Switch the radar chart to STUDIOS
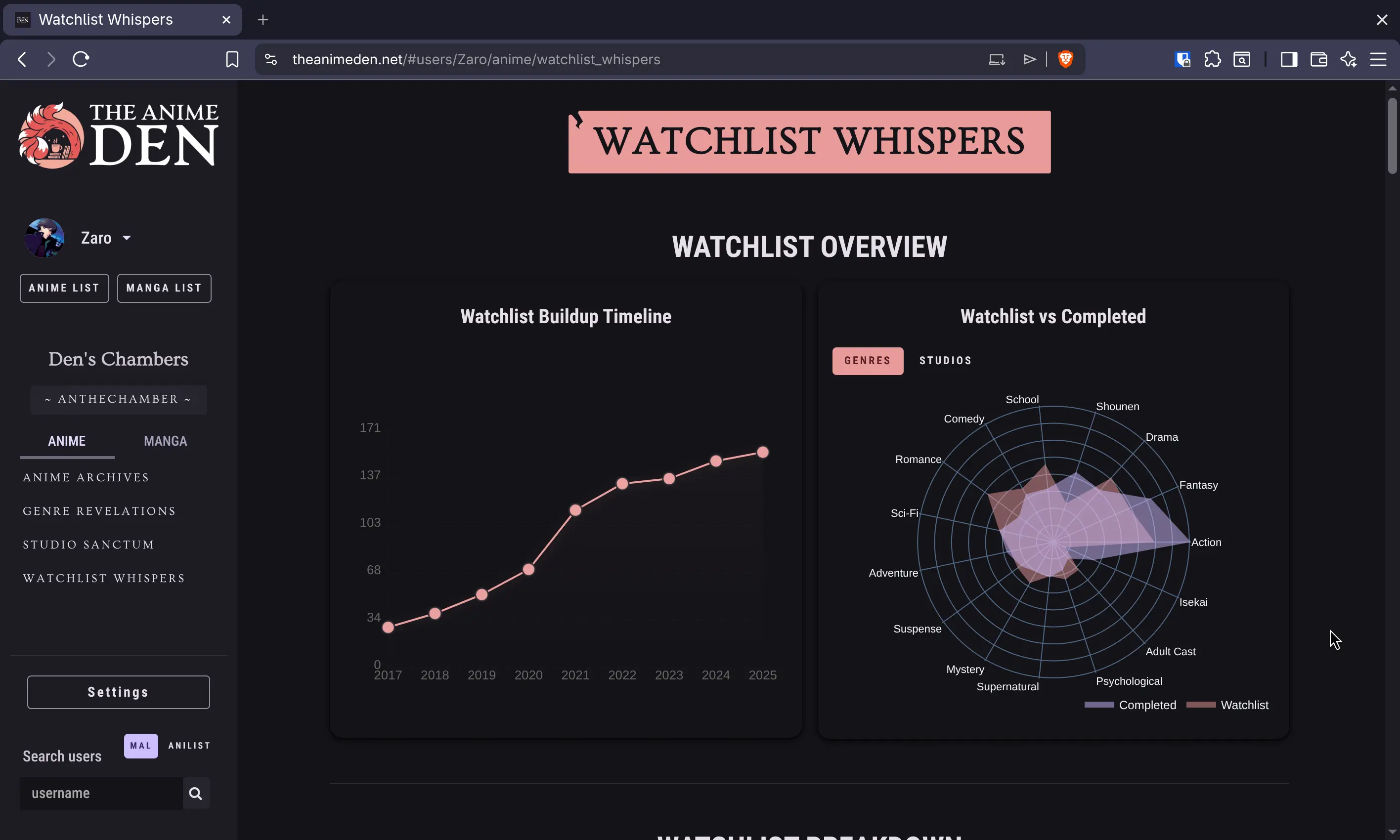The height and width of the screenshot is (840, 1400). (x=945, y=361)
